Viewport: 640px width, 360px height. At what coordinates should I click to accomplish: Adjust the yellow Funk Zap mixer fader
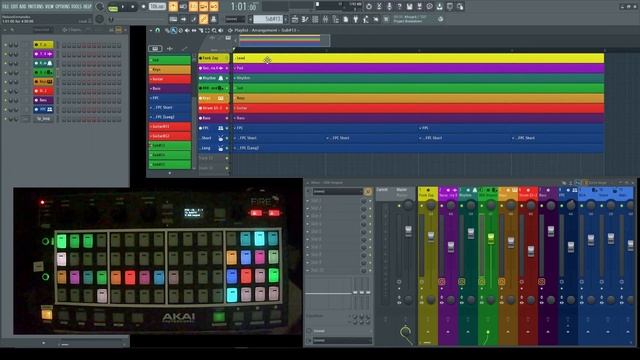pyautogui.click(x=431, y=236)
